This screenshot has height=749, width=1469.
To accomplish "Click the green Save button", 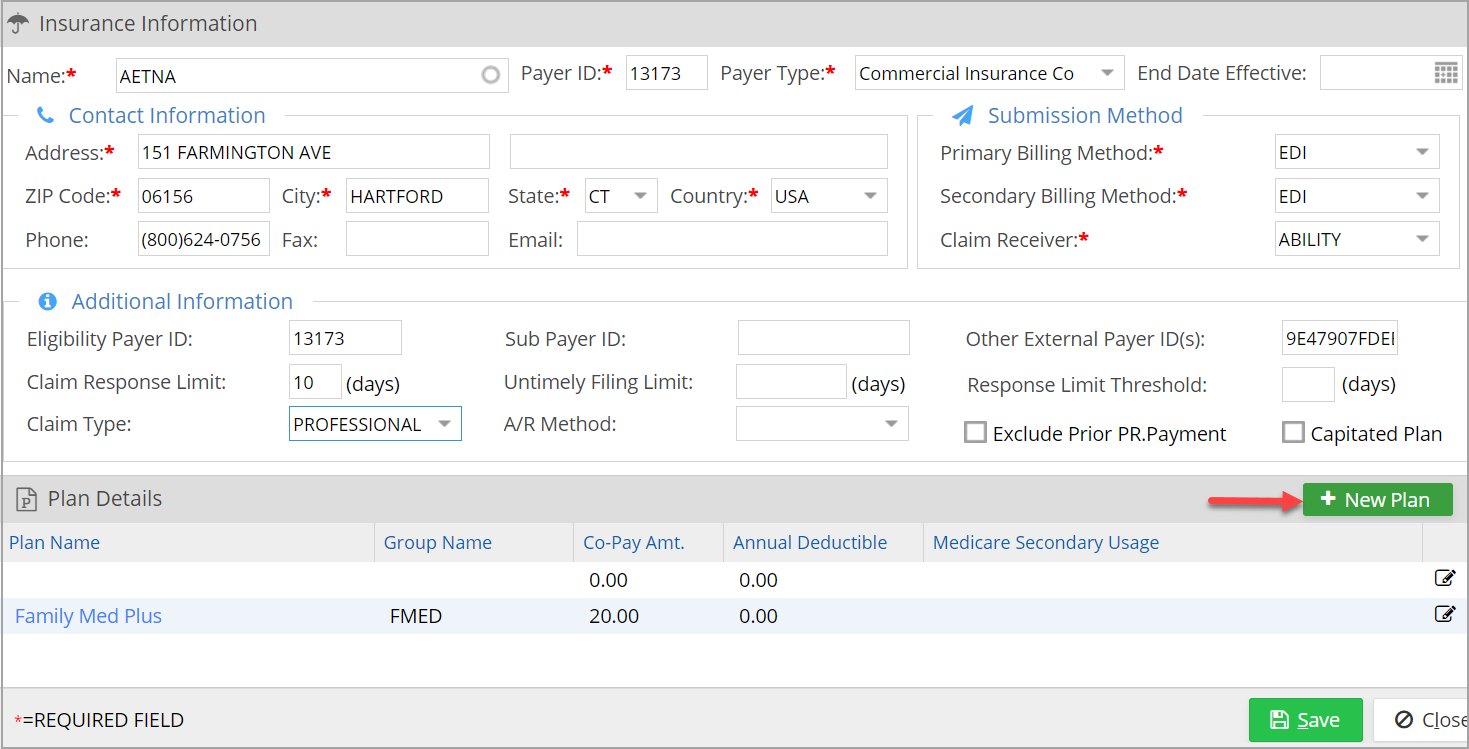I will [1305, 720].
